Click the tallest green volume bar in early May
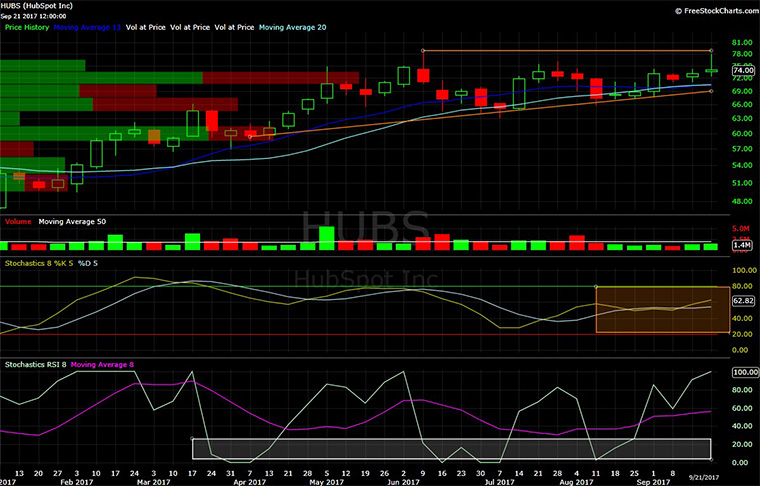760x486 pixels. pyautogui.click(x=327, y=238)
